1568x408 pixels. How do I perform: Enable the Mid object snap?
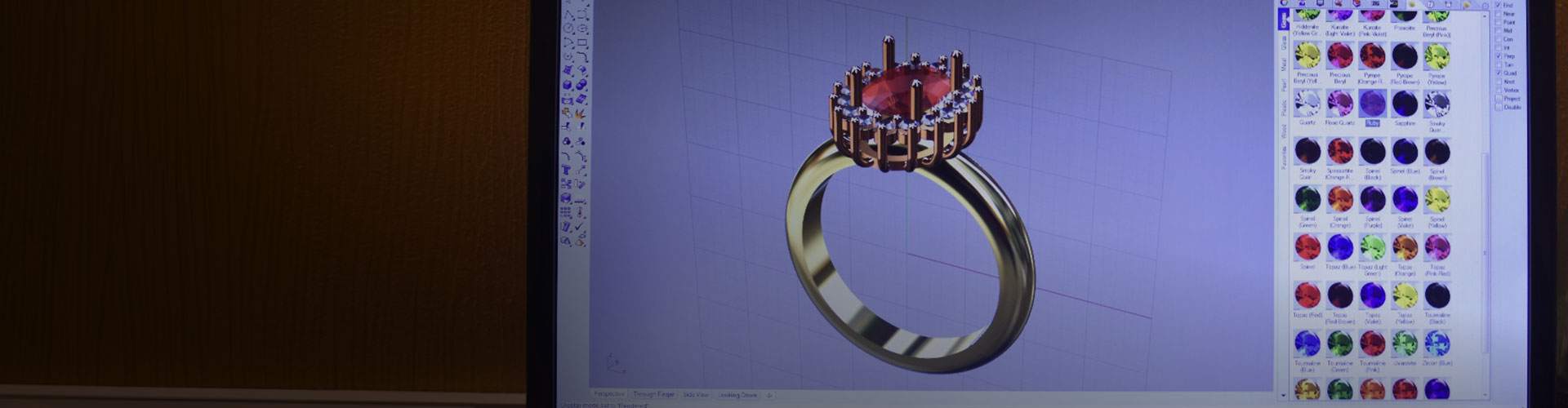click(x=1498, y=30)
